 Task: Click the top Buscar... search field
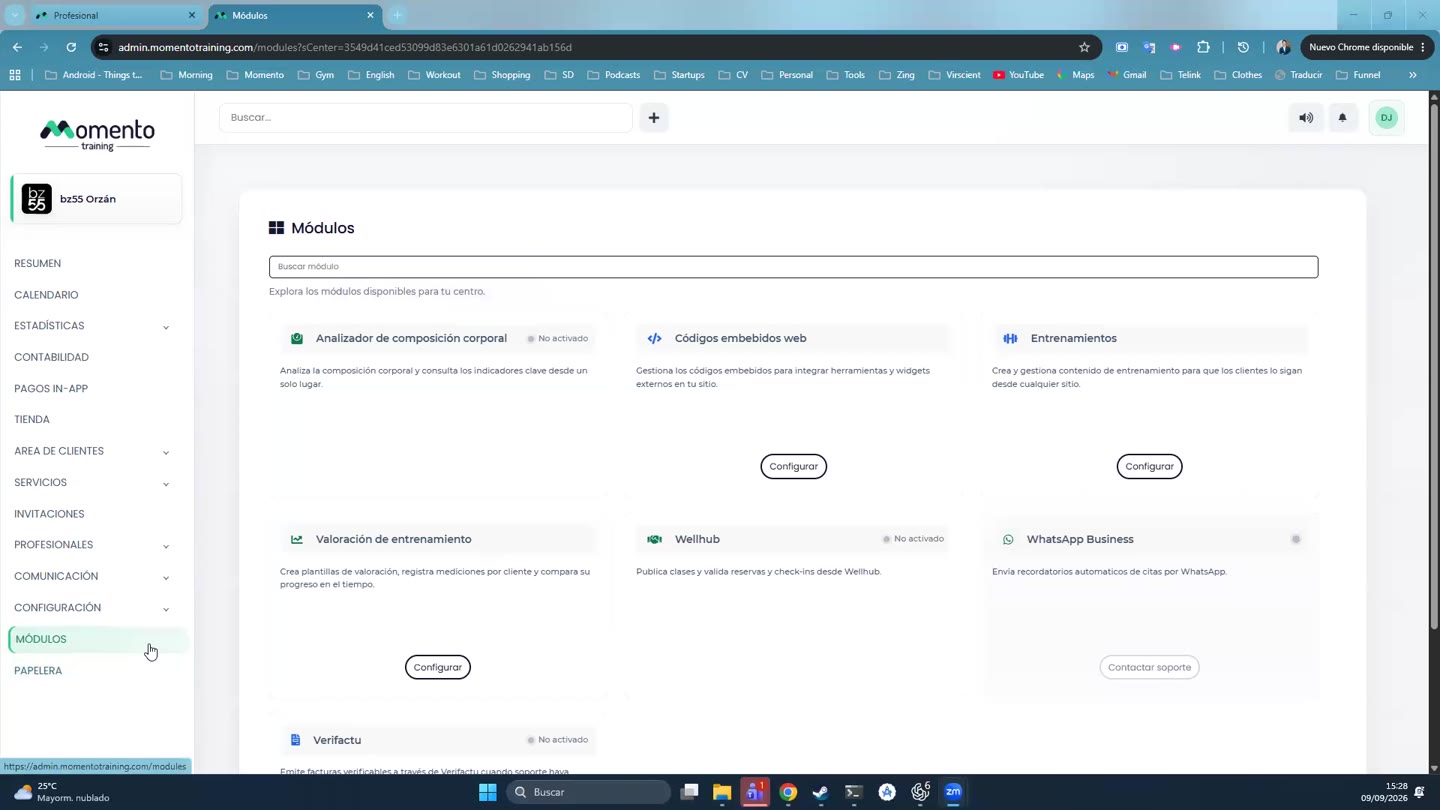[426, 118]
